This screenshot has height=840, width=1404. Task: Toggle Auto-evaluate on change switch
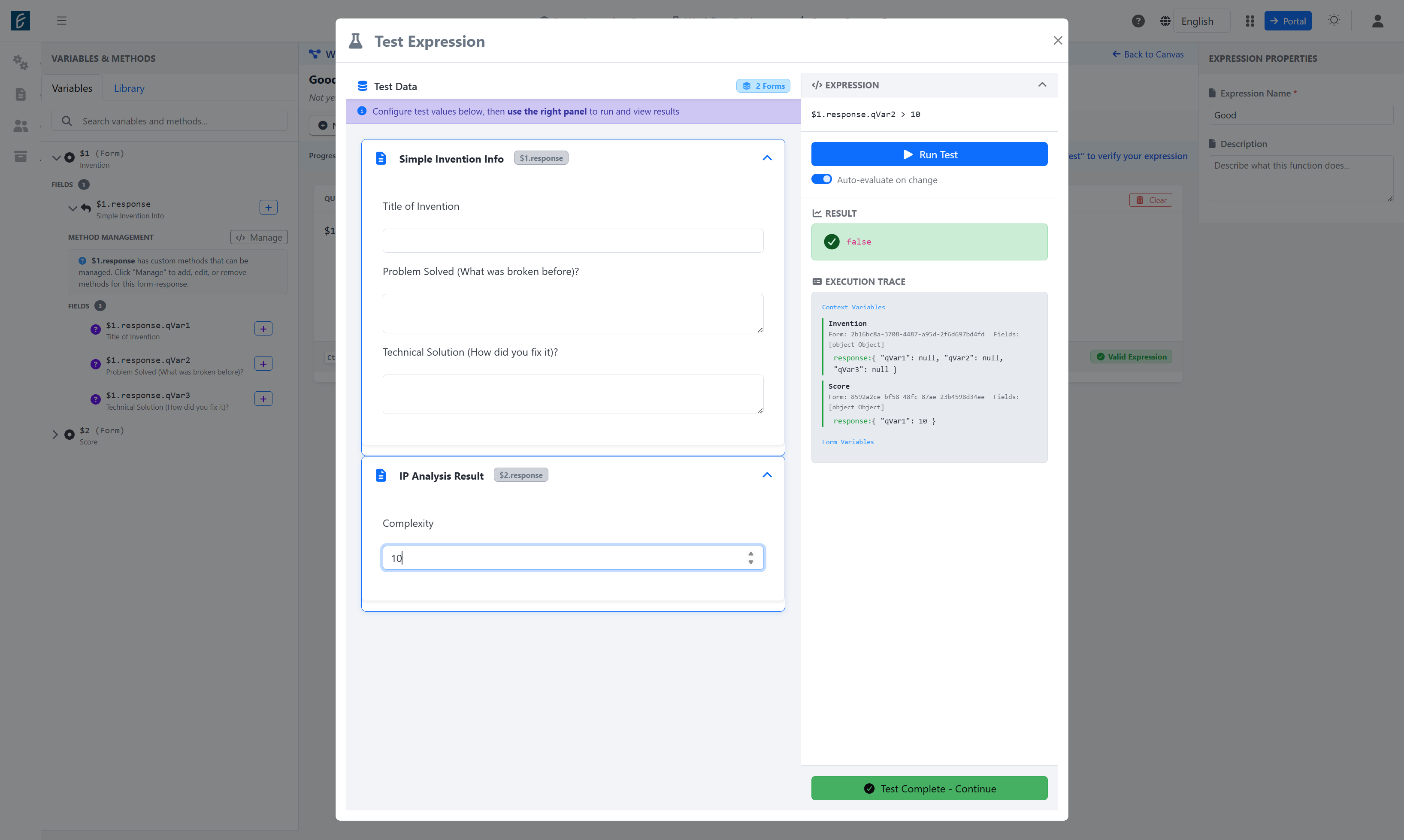[x=821, y=179]
